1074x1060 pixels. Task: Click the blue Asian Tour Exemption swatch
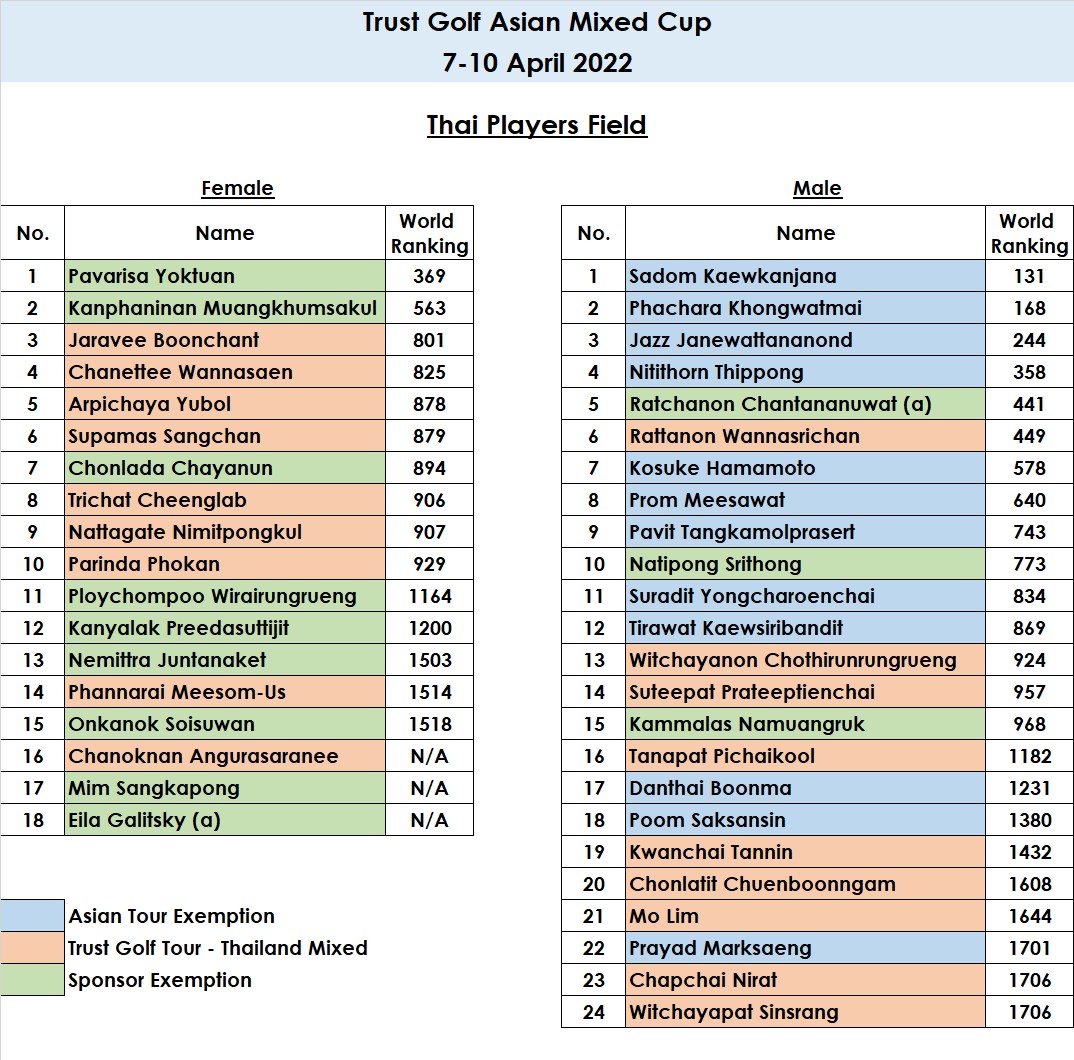[33, 916]
